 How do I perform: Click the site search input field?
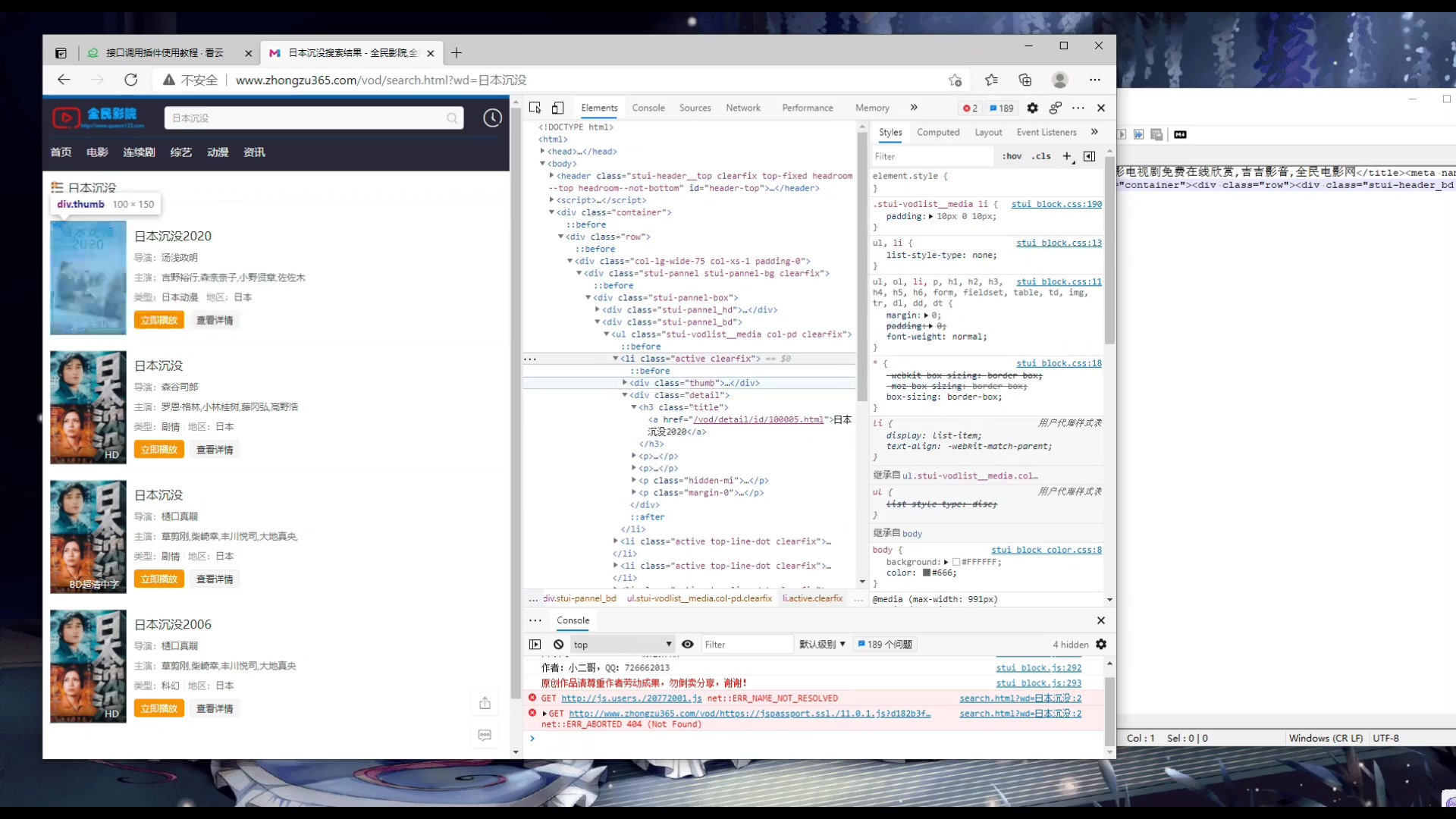[x=303, y=118]
